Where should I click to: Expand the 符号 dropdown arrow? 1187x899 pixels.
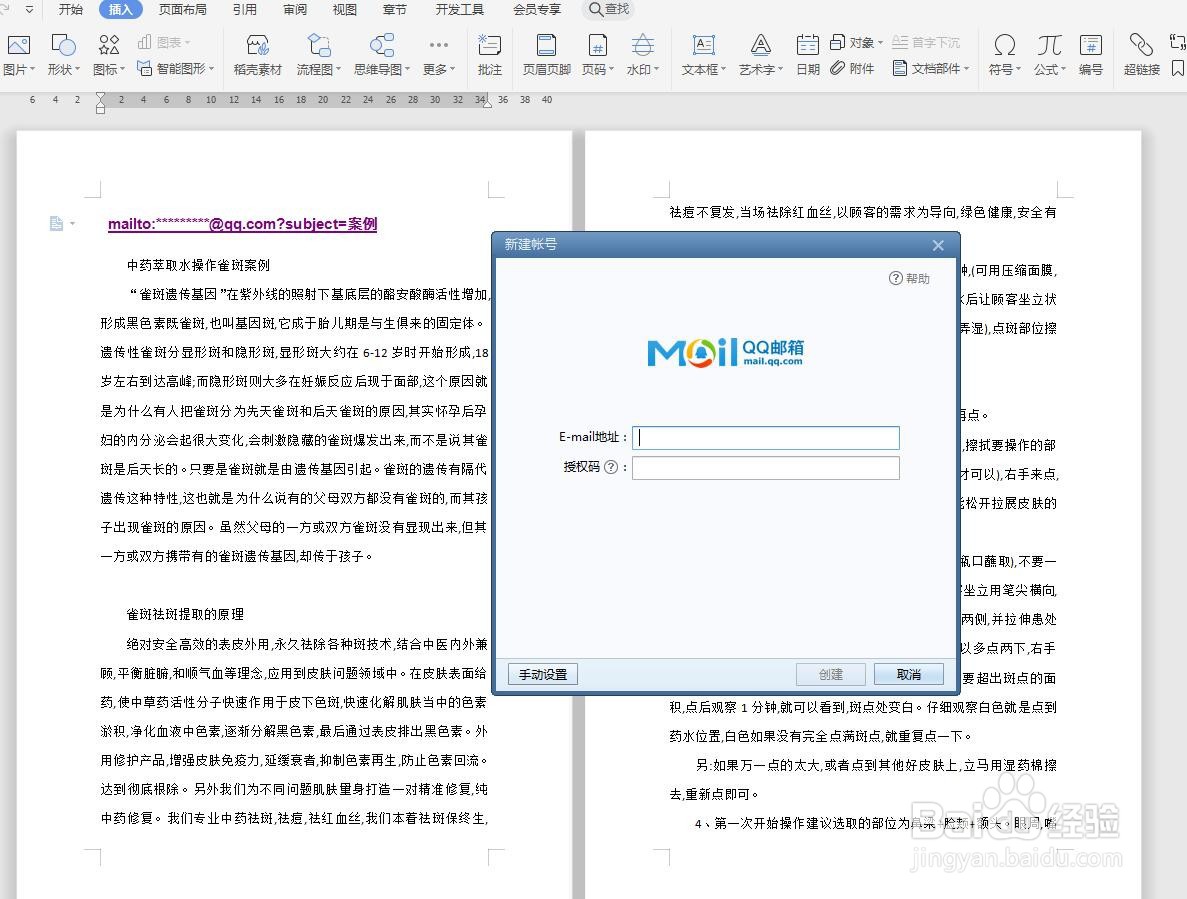tap(1018, 69)
